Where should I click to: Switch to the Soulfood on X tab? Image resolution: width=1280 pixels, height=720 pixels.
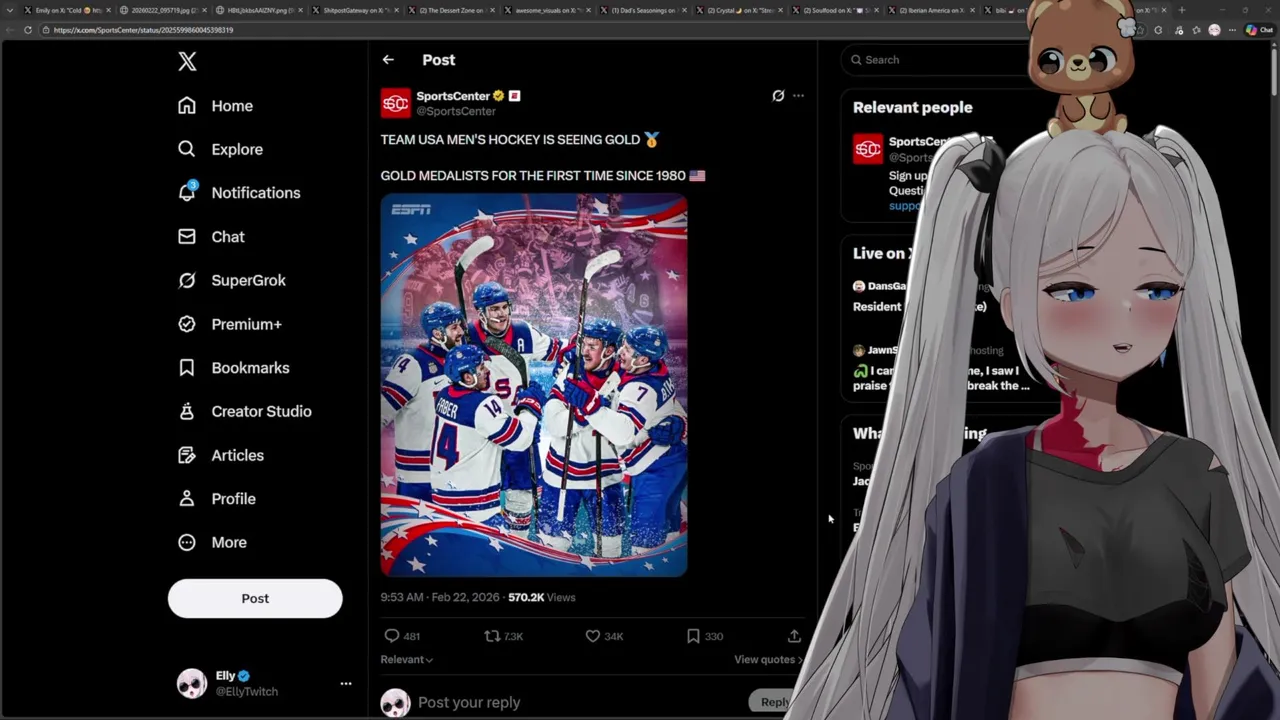835,10
